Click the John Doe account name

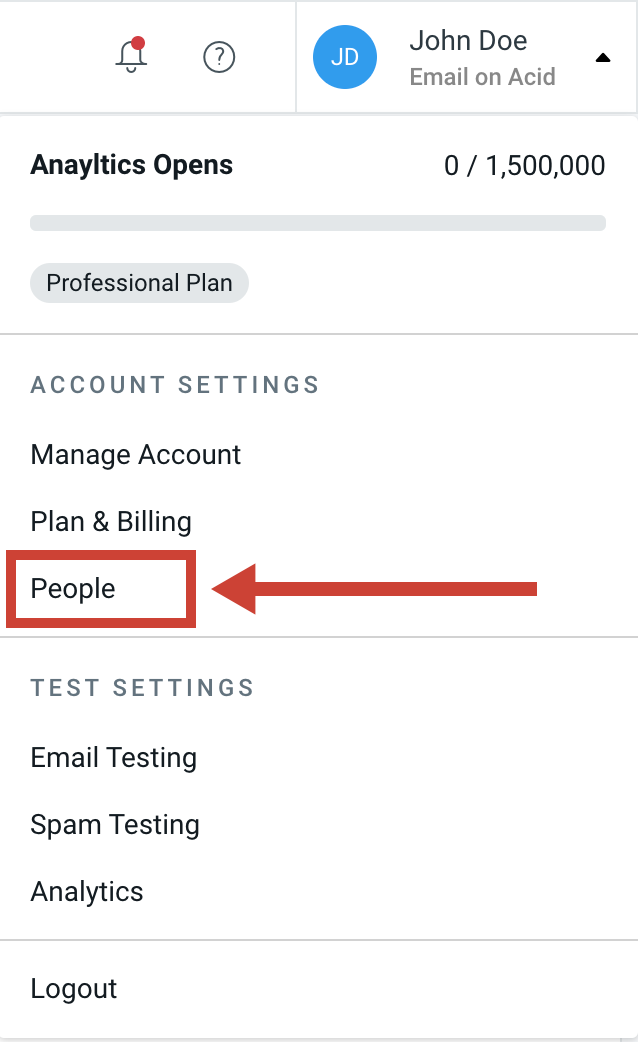coord(468,41)
